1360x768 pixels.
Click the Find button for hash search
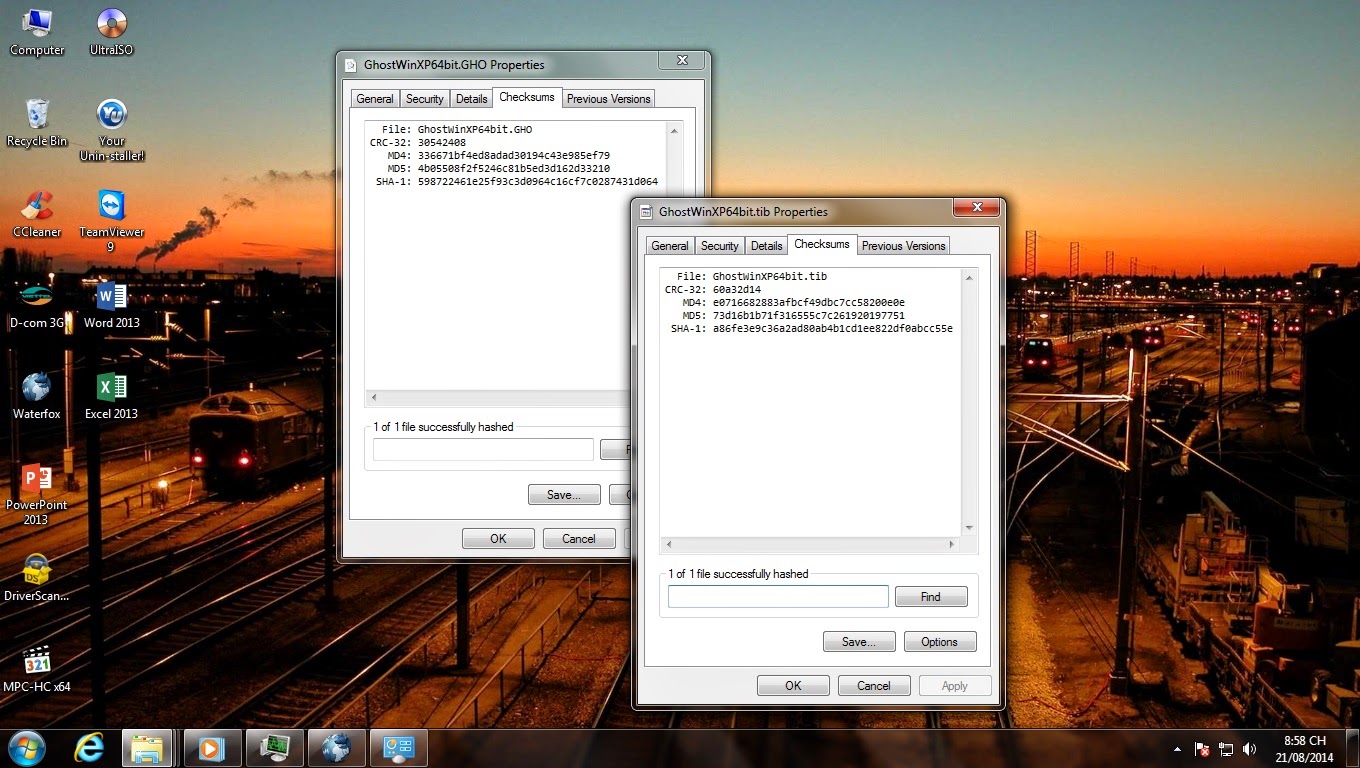930,597
